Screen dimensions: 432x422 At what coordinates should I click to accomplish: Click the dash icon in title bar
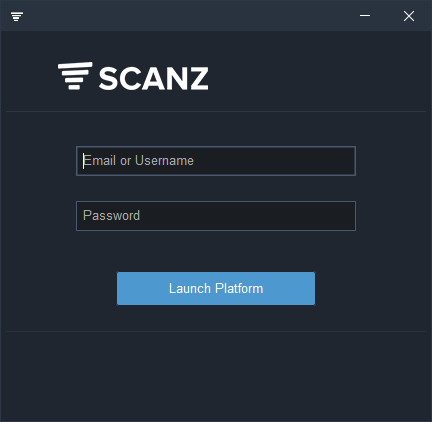coord(365,16)
